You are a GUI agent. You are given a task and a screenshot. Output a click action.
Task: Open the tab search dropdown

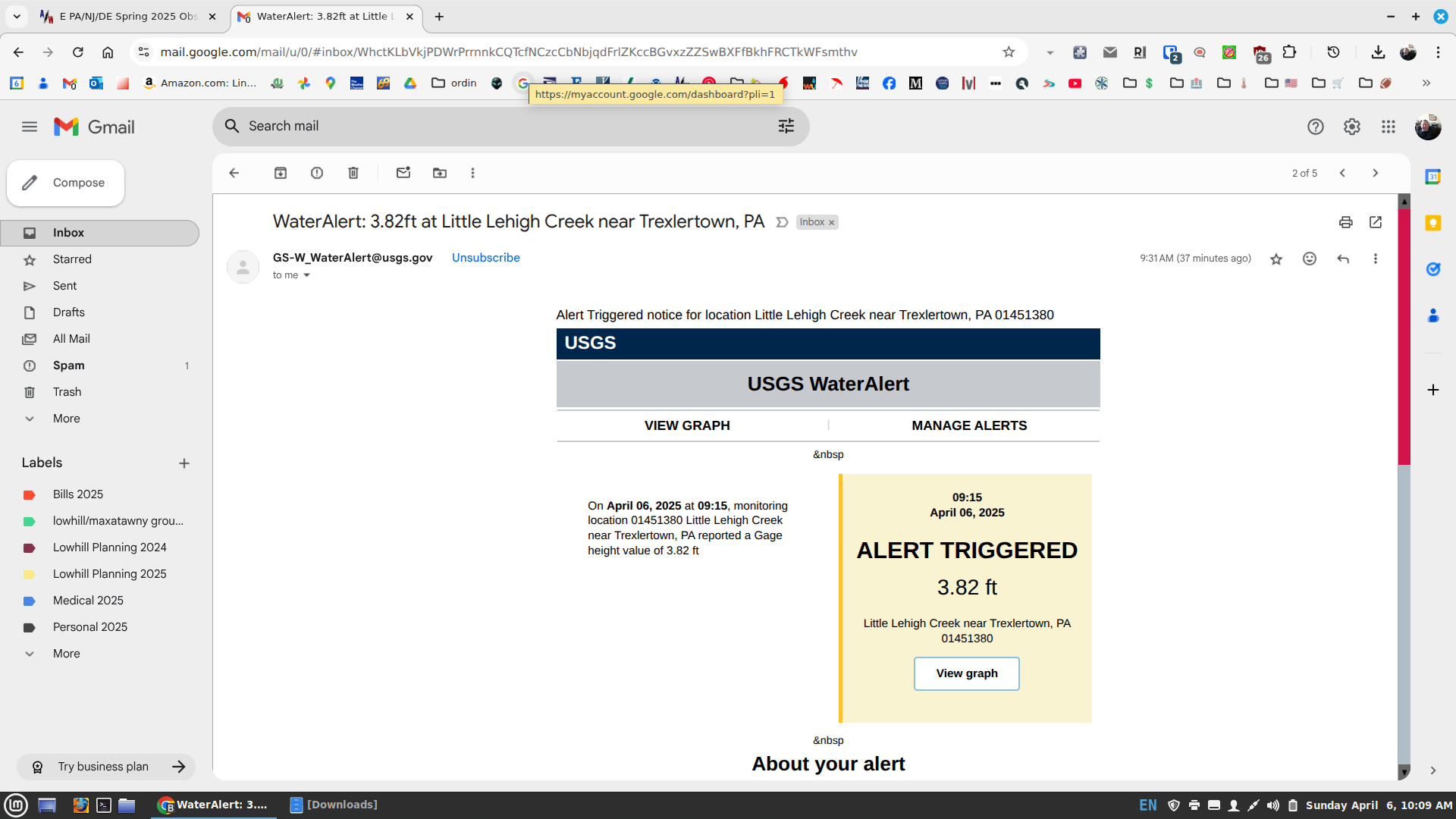[x=17, y=16]
